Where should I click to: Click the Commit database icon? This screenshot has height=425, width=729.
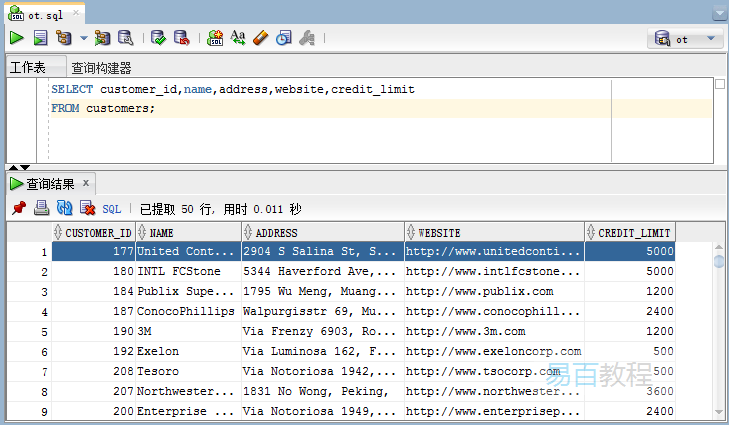[158, 38]
